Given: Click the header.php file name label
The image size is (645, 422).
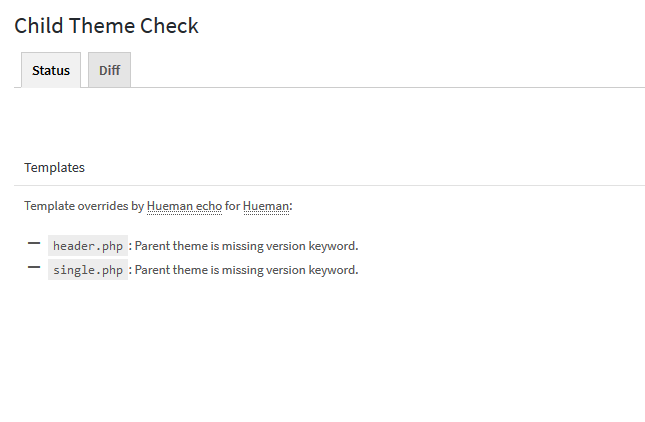Looking at the screenshot, I should (x=88, y=246).
